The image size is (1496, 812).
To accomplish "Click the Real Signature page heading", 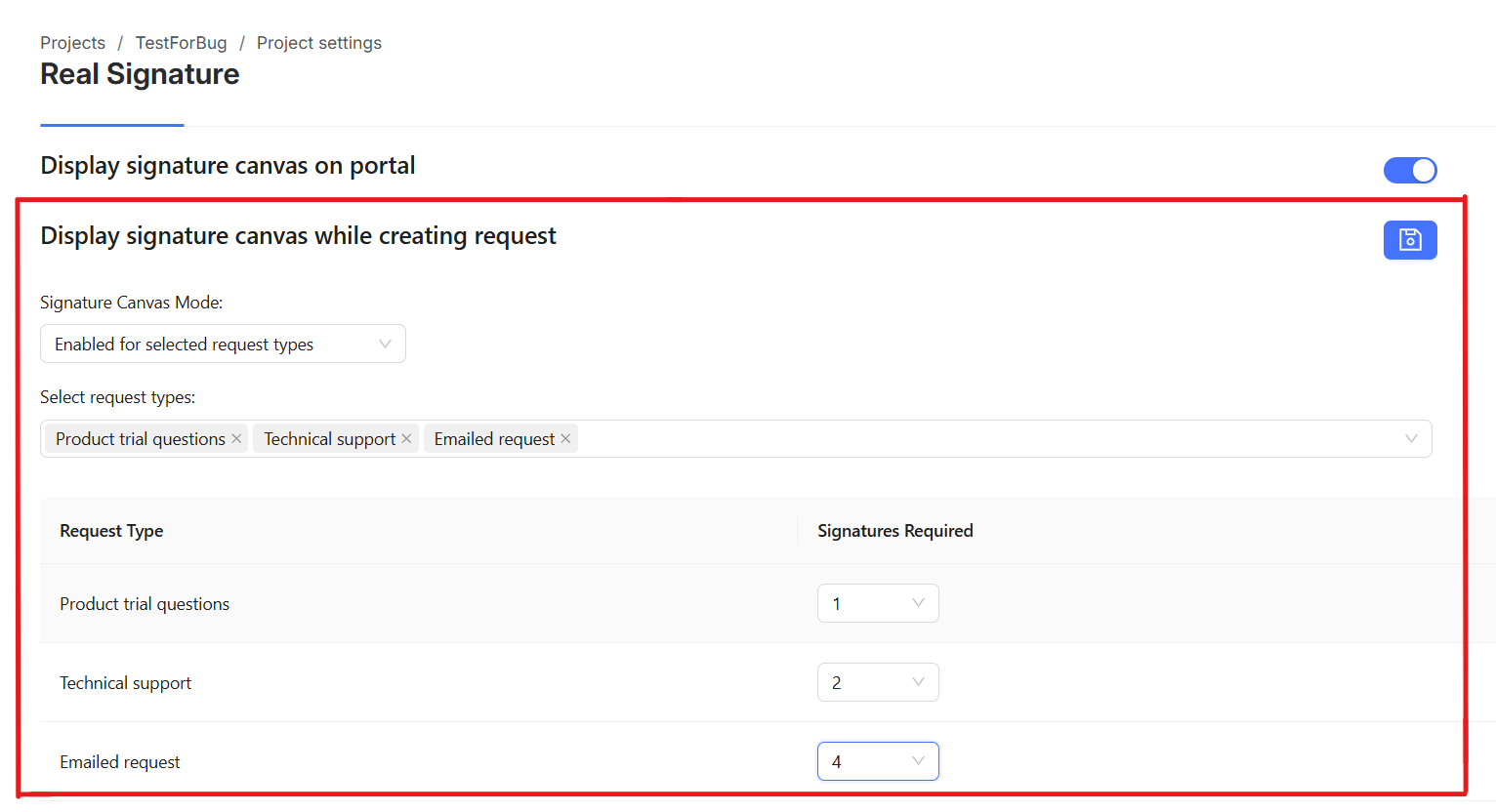I will pos(140,75).
